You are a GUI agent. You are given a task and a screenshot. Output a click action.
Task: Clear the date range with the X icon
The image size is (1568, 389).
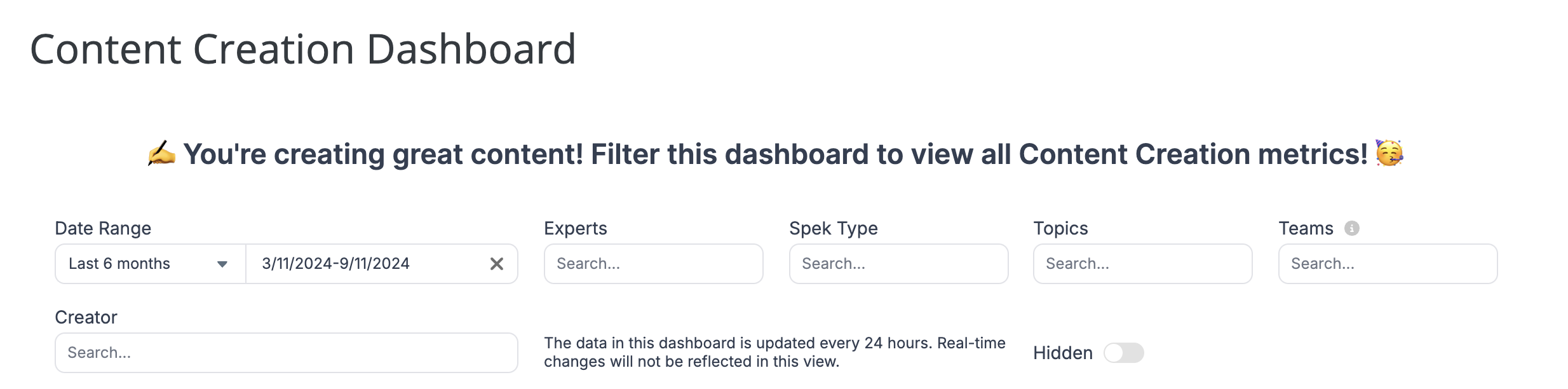pos(497,264)
